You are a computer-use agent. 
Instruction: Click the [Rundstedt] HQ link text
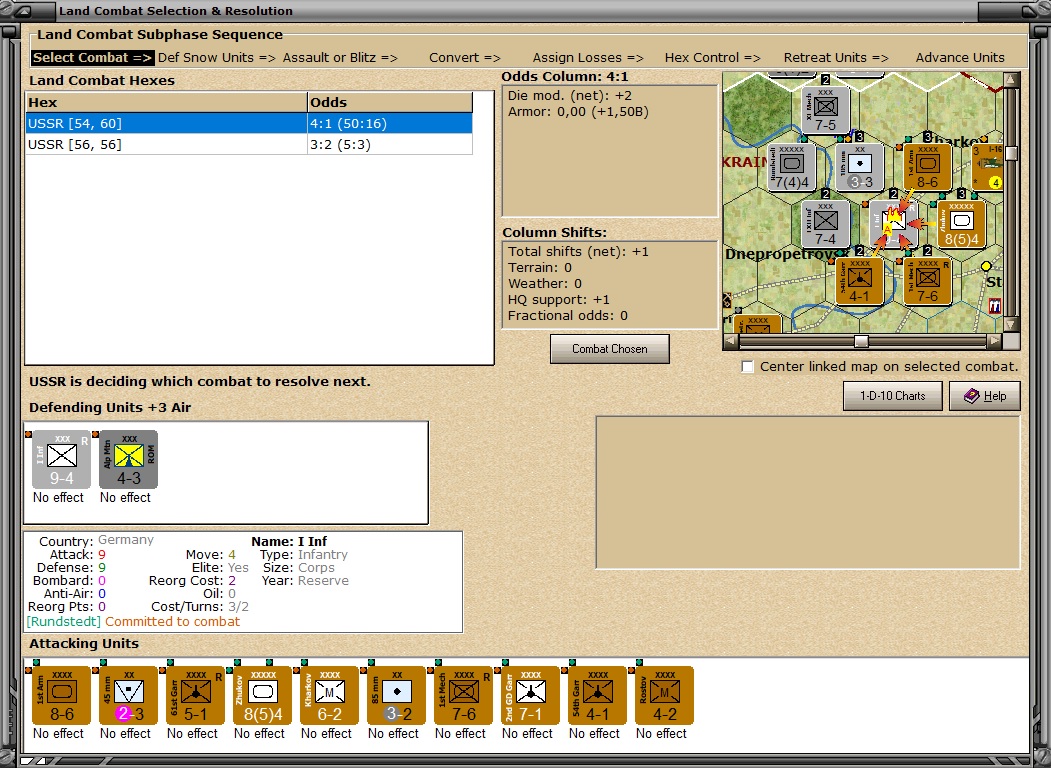(x=64, y=621)
